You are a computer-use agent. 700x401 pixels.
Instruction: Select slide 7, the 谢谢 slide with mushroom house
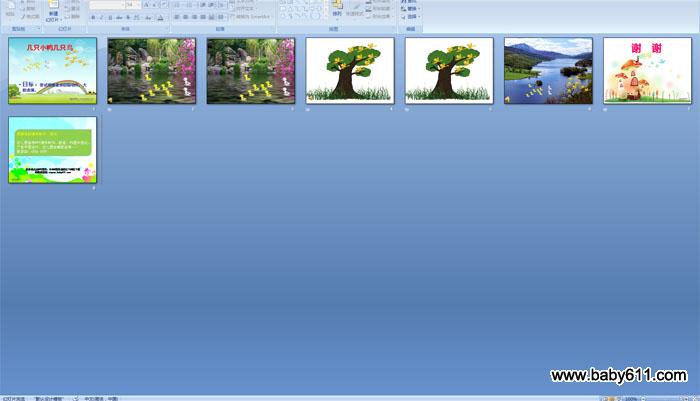click(x=647, y=71)
